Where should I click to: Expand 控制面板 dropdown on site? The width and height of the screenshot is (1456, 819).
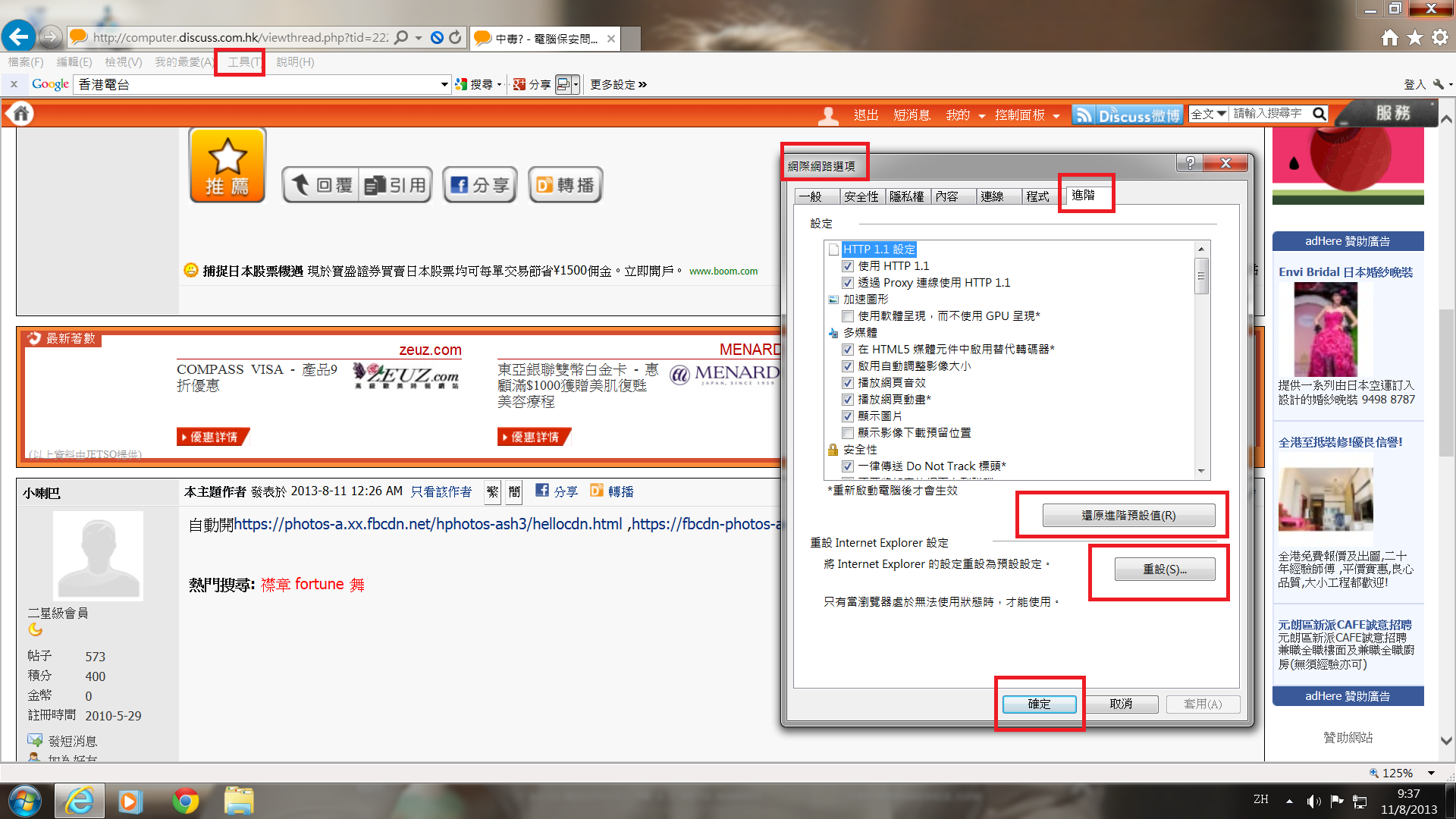(1056, 116)
